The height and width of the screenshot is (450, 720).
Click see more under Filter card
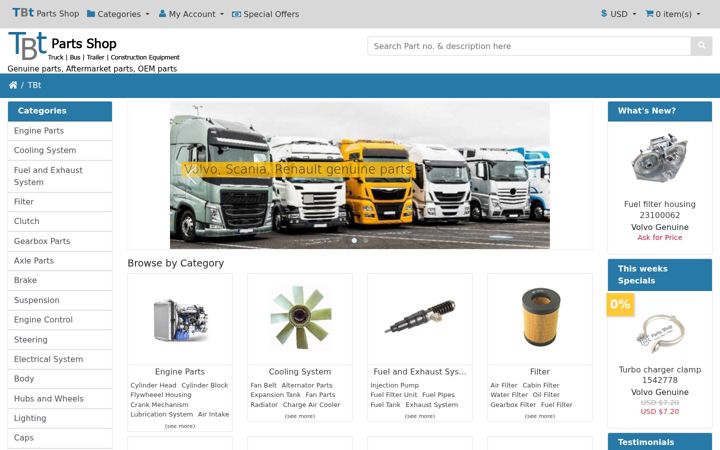point(540,416)
